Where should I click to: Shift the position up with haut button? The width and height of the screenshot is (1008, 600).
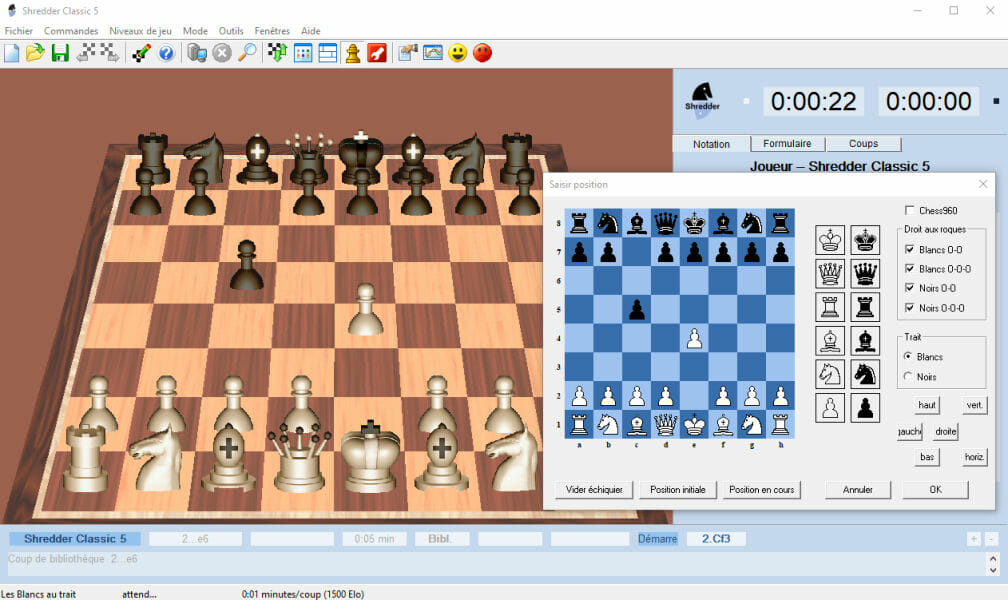(927, 405)
